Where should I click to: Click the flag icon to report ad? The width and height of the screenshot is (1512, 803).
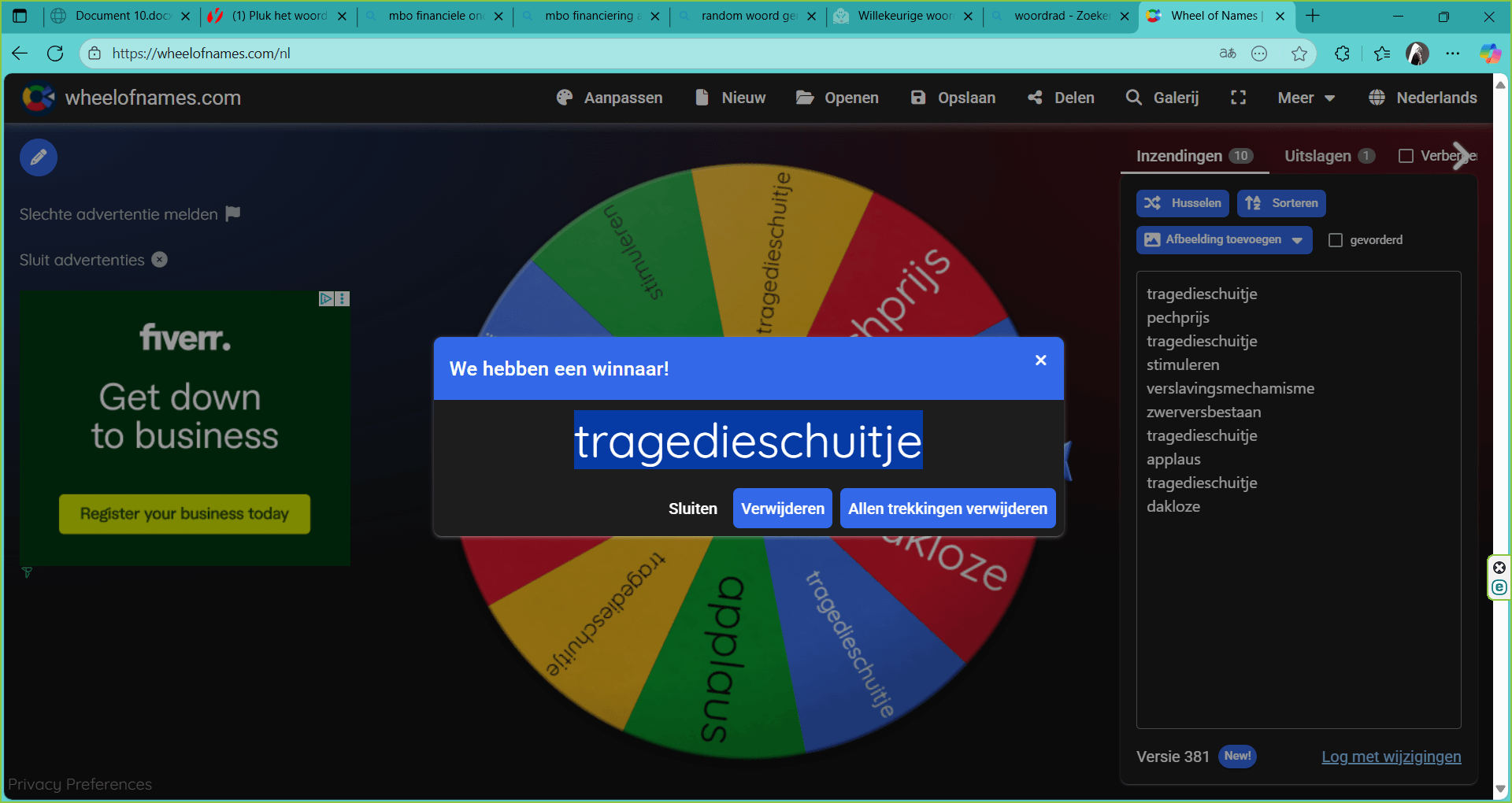[232, 214]
